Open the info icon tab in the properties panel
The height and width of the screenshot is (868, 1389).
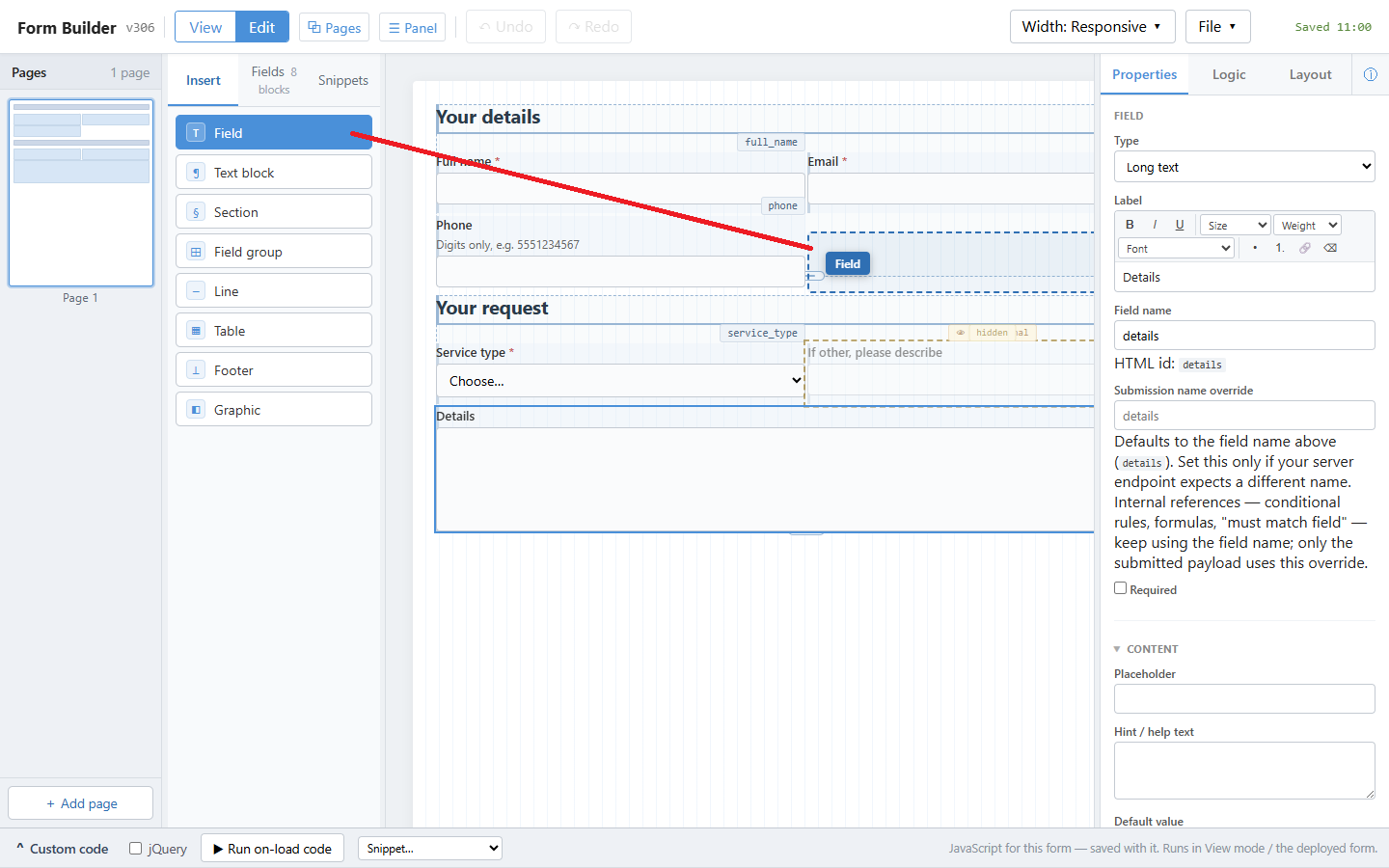[x=1371, y=74]
